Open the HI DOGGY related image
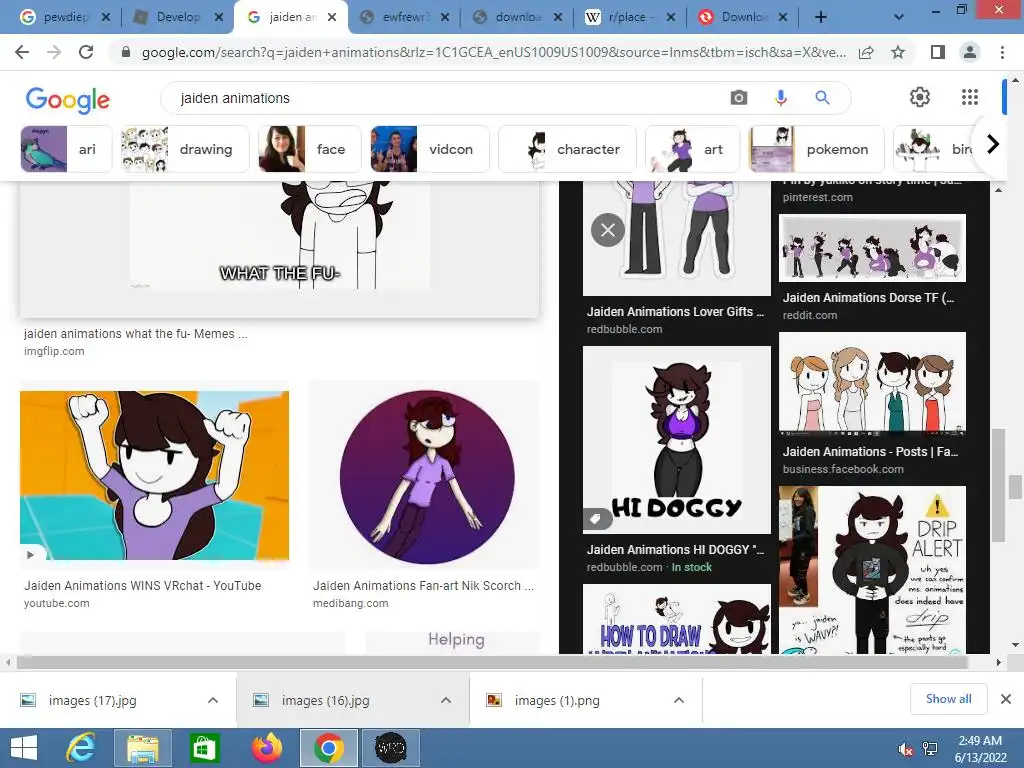The width and height of the screenshot is (1024, 768). click(x=677, y=440)
